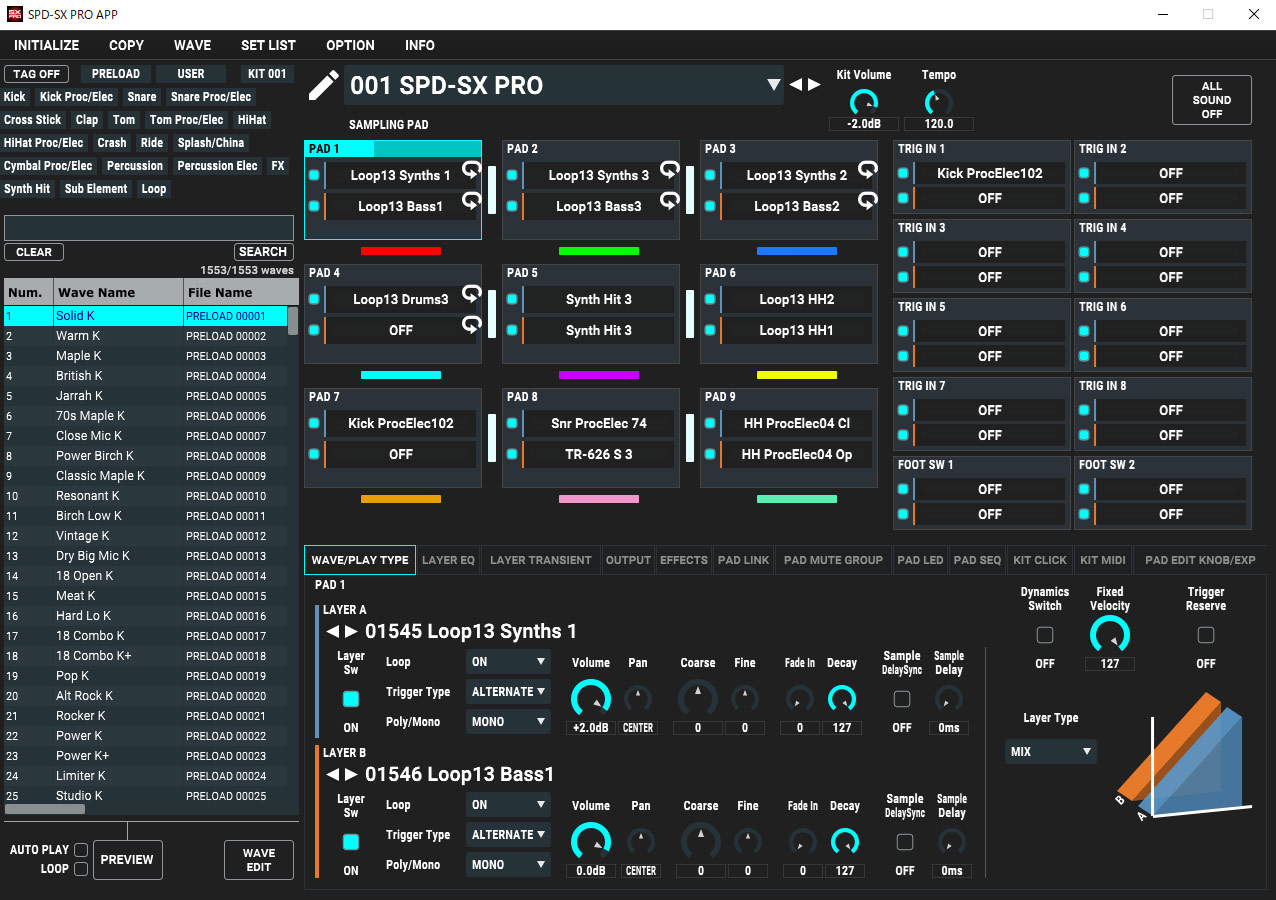Adjust the Kit Volume knob
Screen dimensions: 1276x900
coord(863,103)
